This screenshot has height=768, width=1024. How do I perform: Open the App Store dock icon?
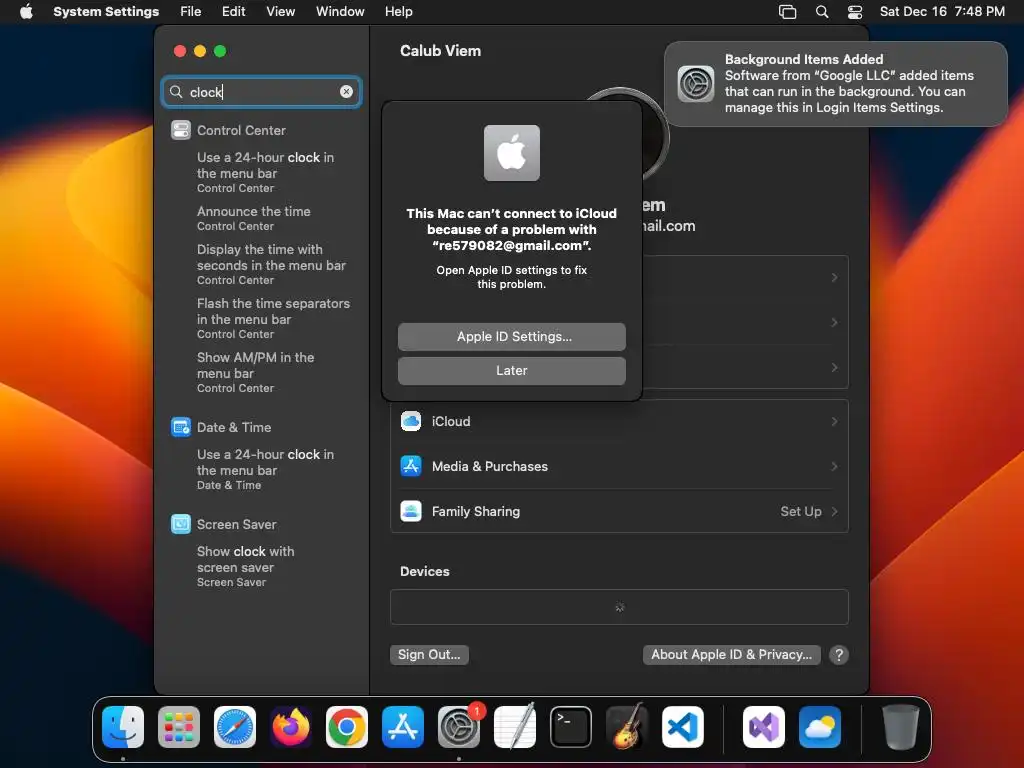coord(403,727)
